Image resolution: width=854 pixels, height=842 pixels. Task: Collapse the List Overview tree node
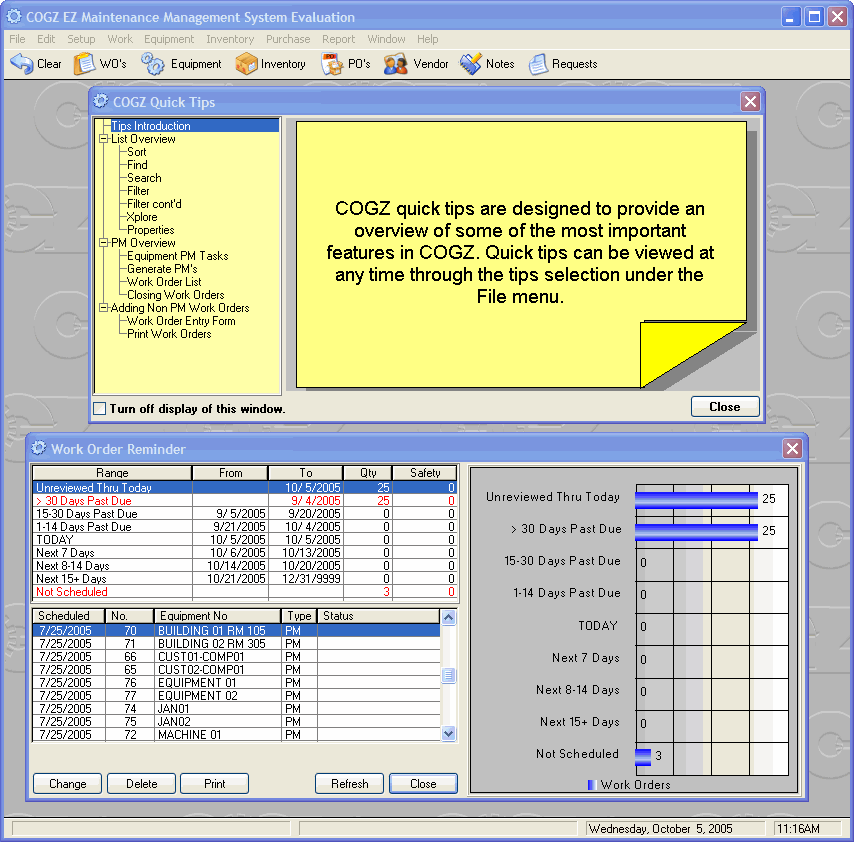pyautogui.click(x=103, y=139)
